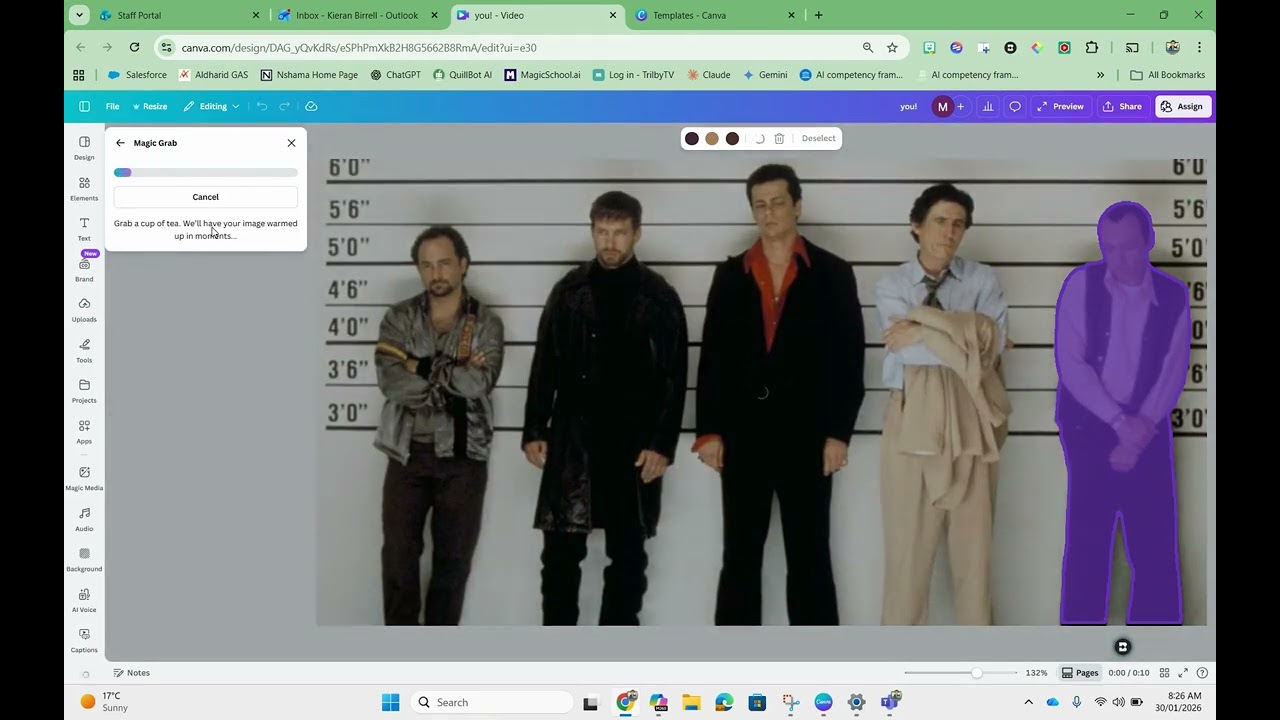Adjust the zoom slider handle
The image size is (1280, 720).
pos(976,673)
